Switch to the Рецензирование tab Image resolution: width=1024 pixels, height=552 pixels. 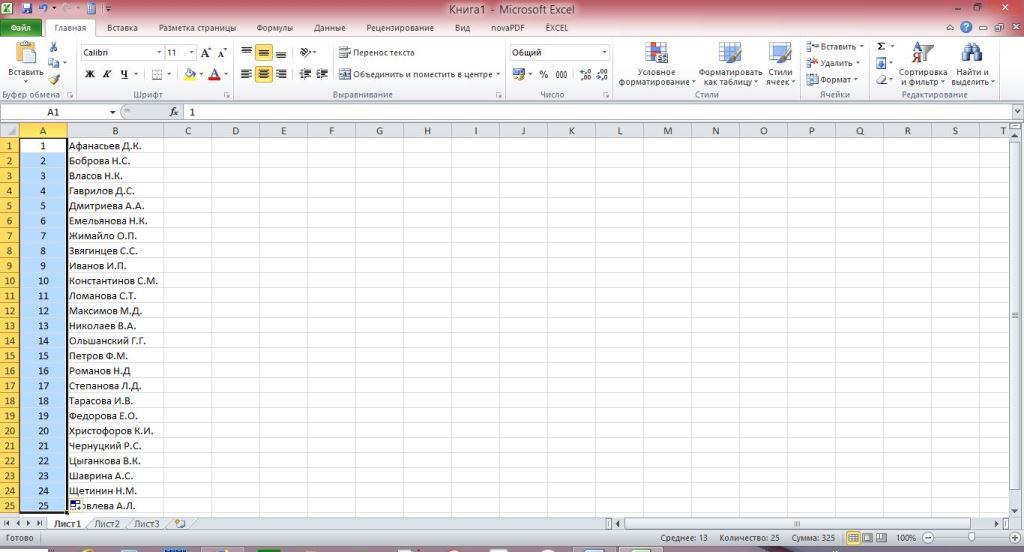coord(400,27)
